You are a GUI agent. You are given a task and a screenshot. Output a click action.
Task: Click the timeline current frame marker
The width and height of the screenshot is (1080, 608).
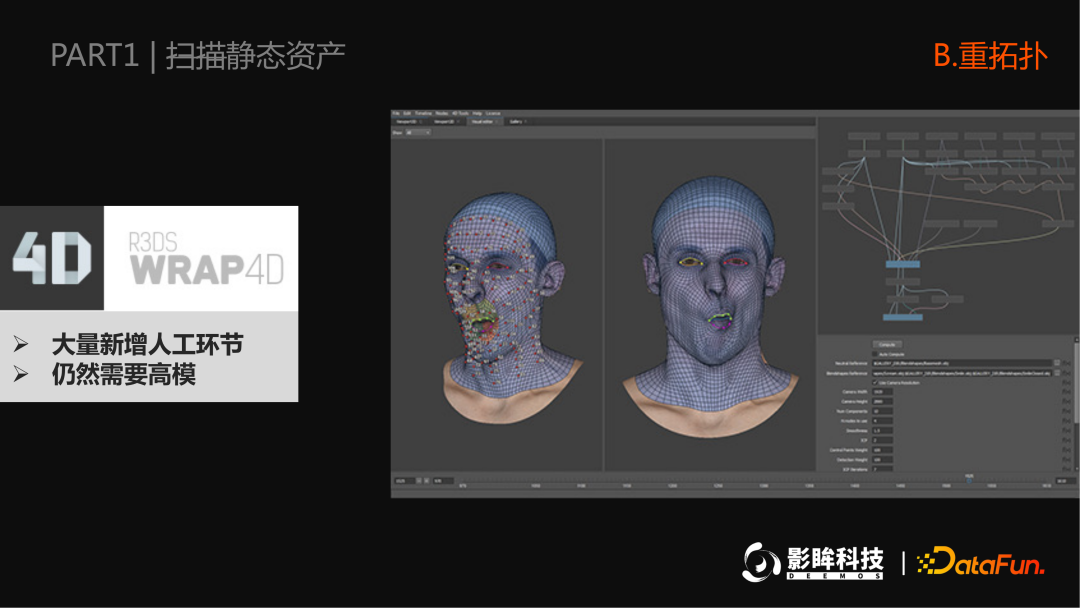968,481
